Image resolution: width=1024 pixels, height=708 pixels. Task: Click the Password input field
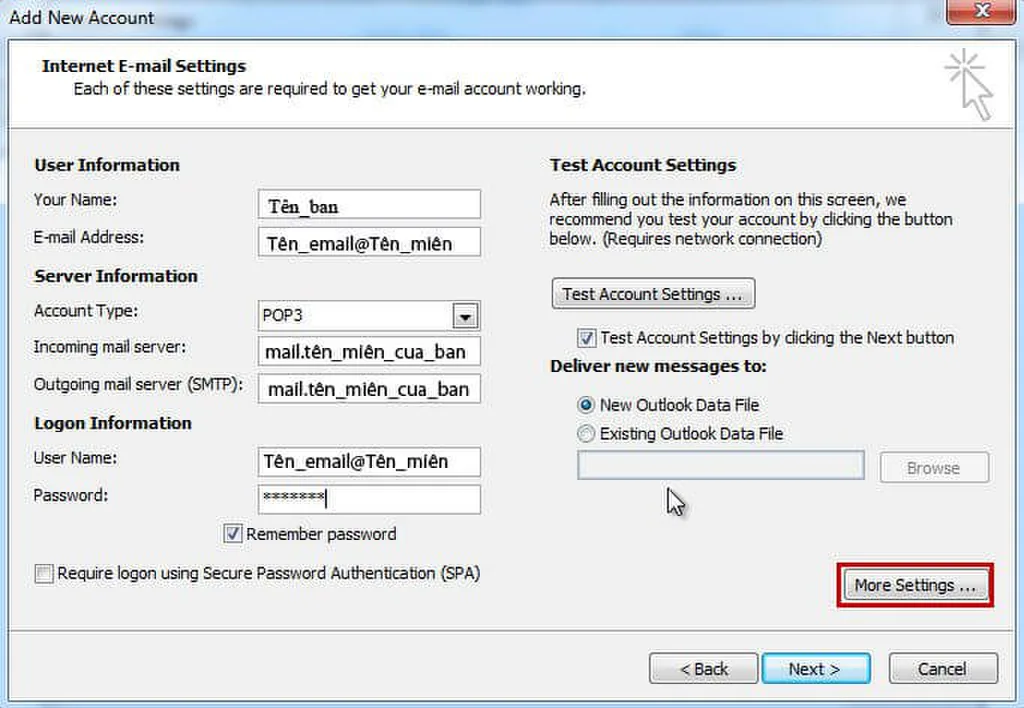click(x=369, y=499)
